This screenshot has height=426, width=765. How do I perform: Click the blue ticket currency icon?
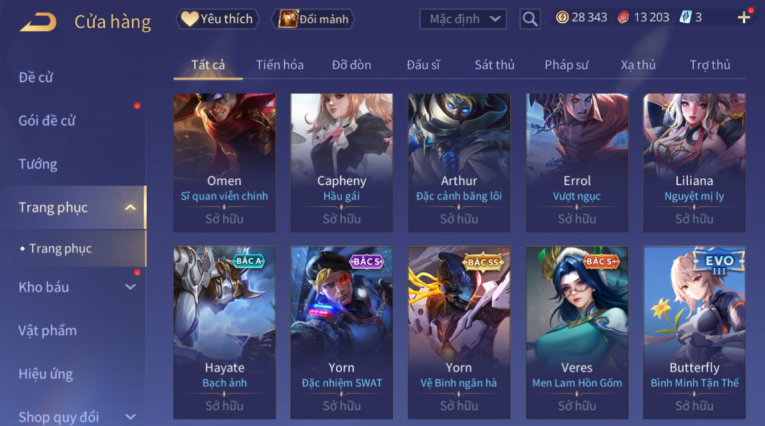685,18
